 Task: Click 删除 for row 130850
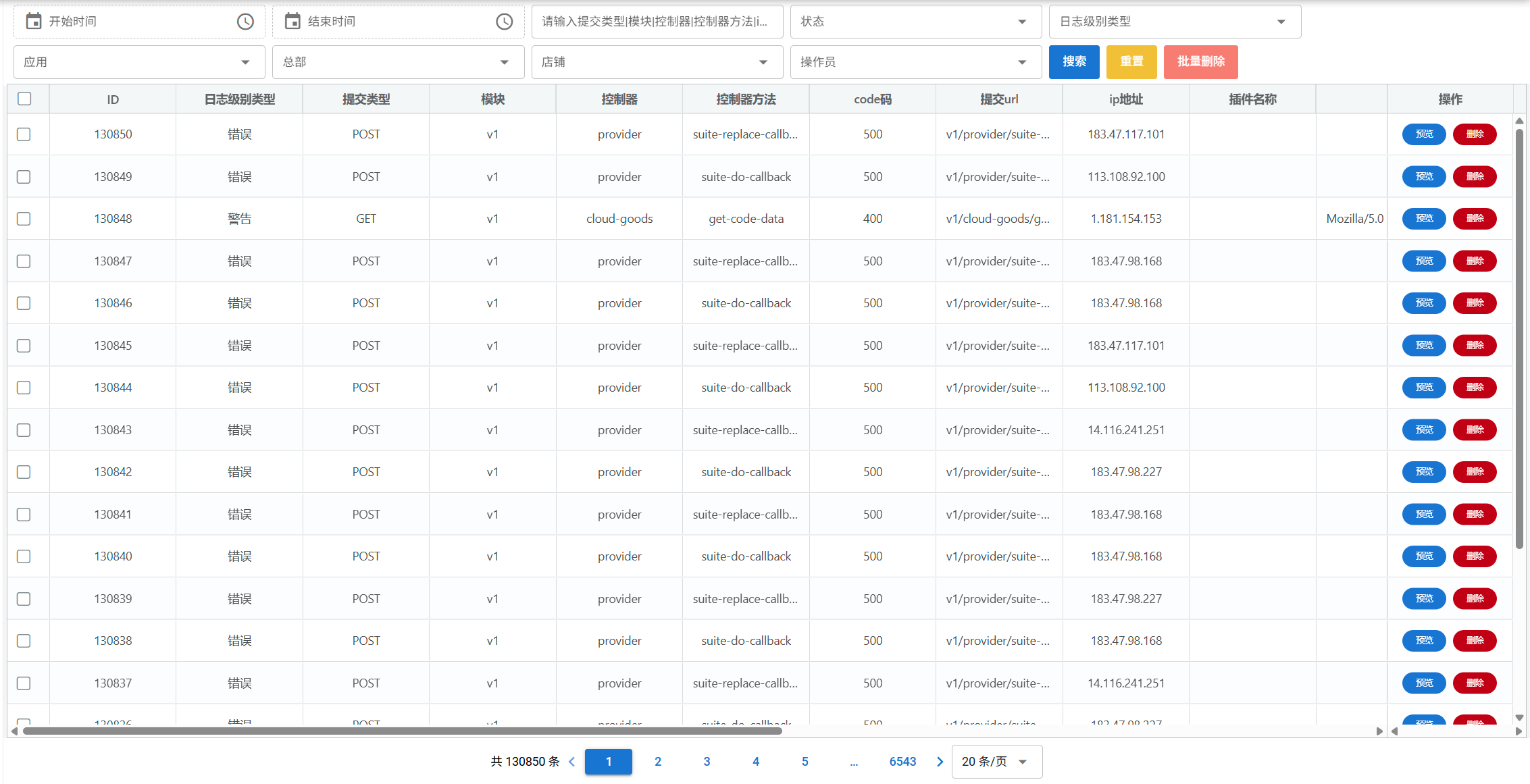1475,134
